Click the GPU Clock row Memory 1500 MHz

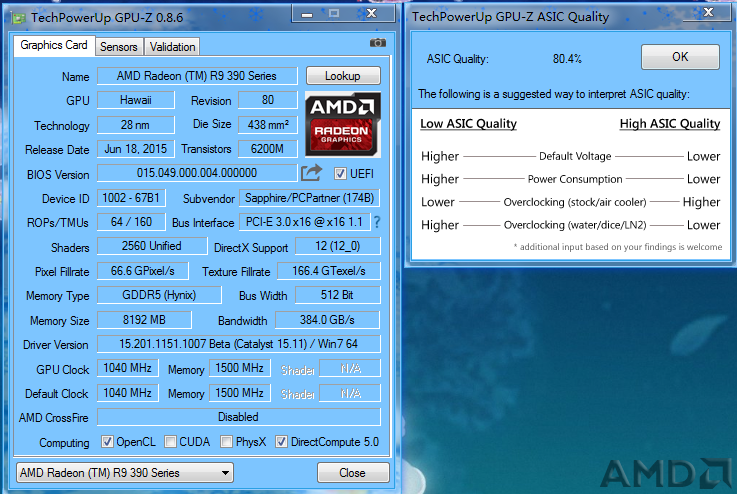coord(240,368)
